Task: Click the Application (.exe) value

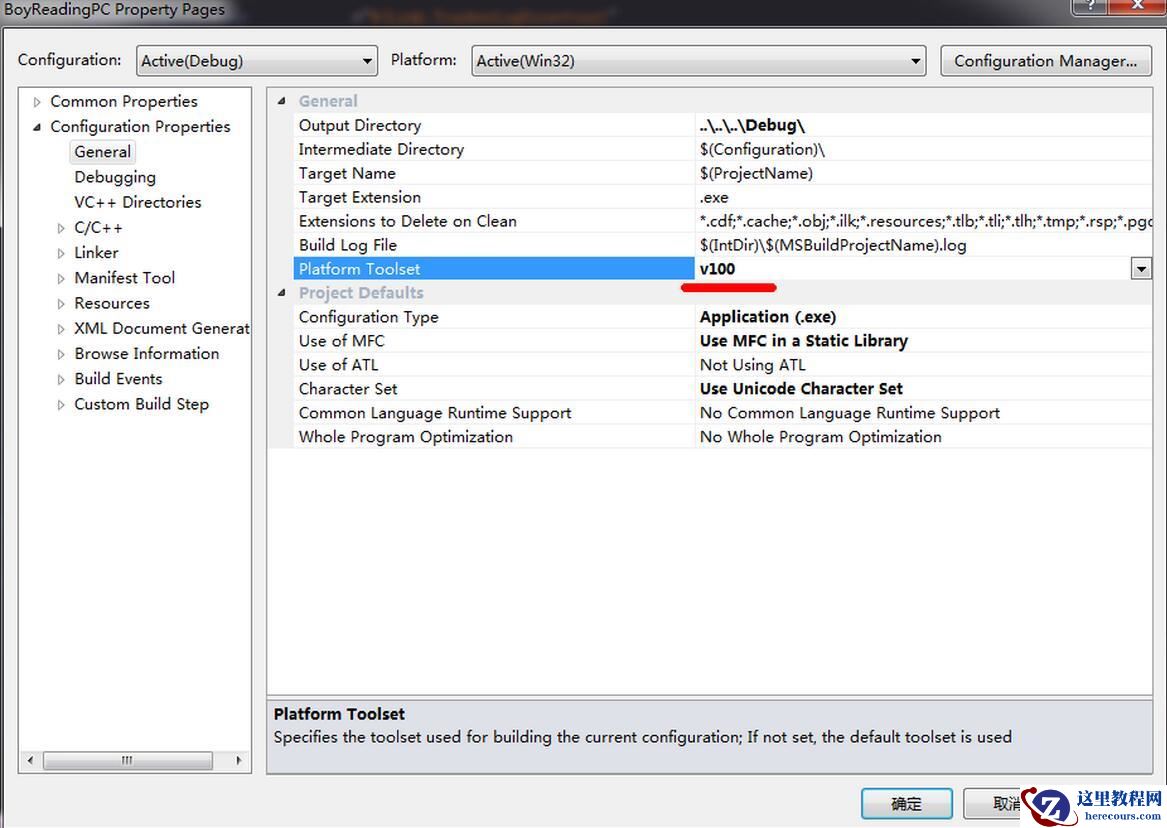Action: [767, 317]
